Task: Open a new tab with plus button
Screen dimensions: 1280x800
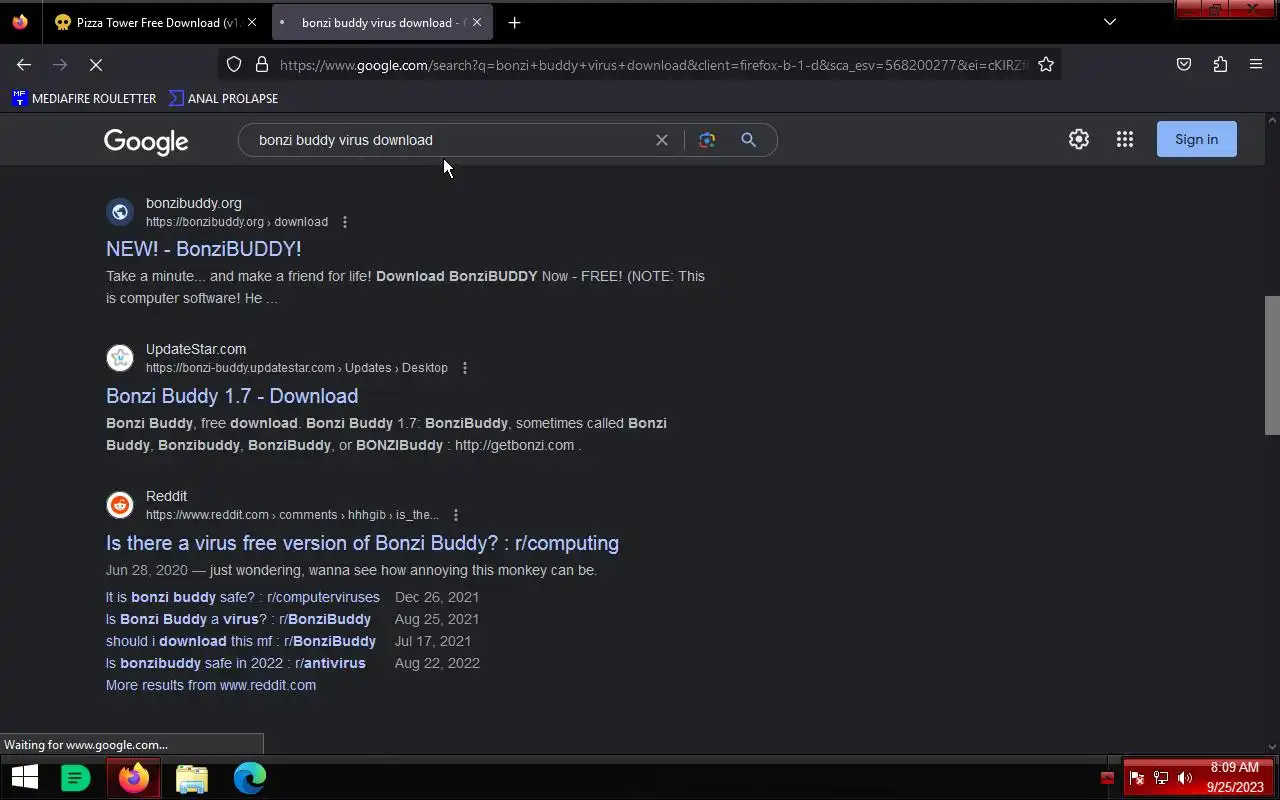Action: 514,22
